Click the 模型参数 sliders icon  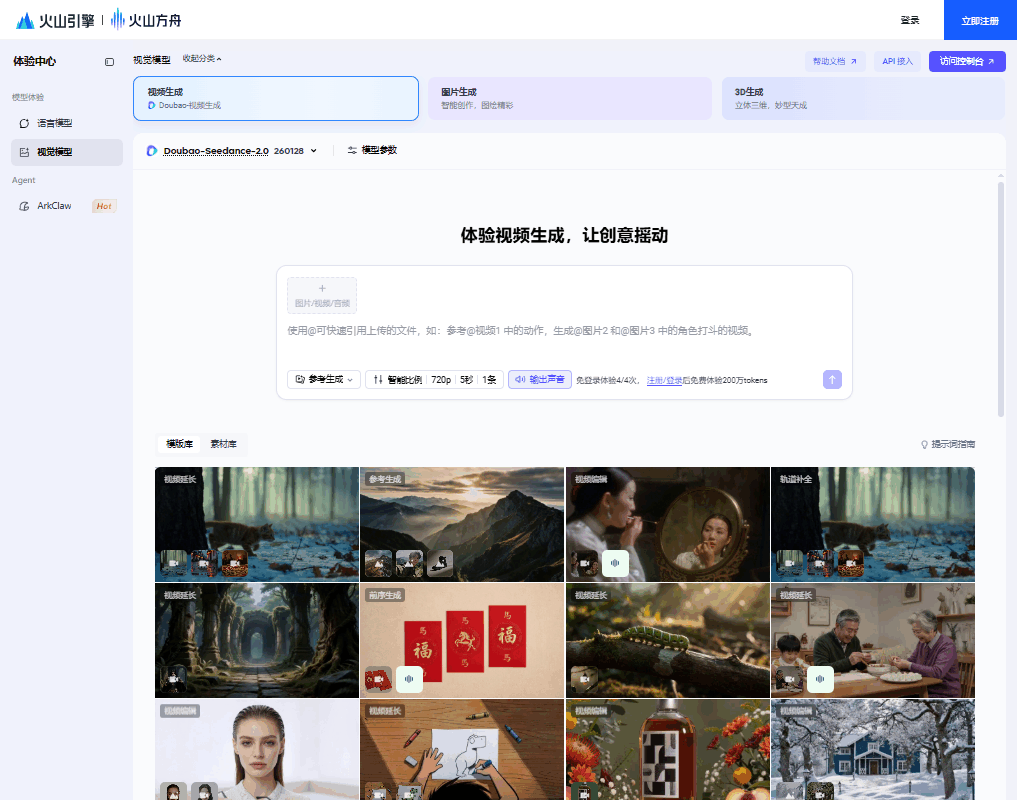point(352,150)
